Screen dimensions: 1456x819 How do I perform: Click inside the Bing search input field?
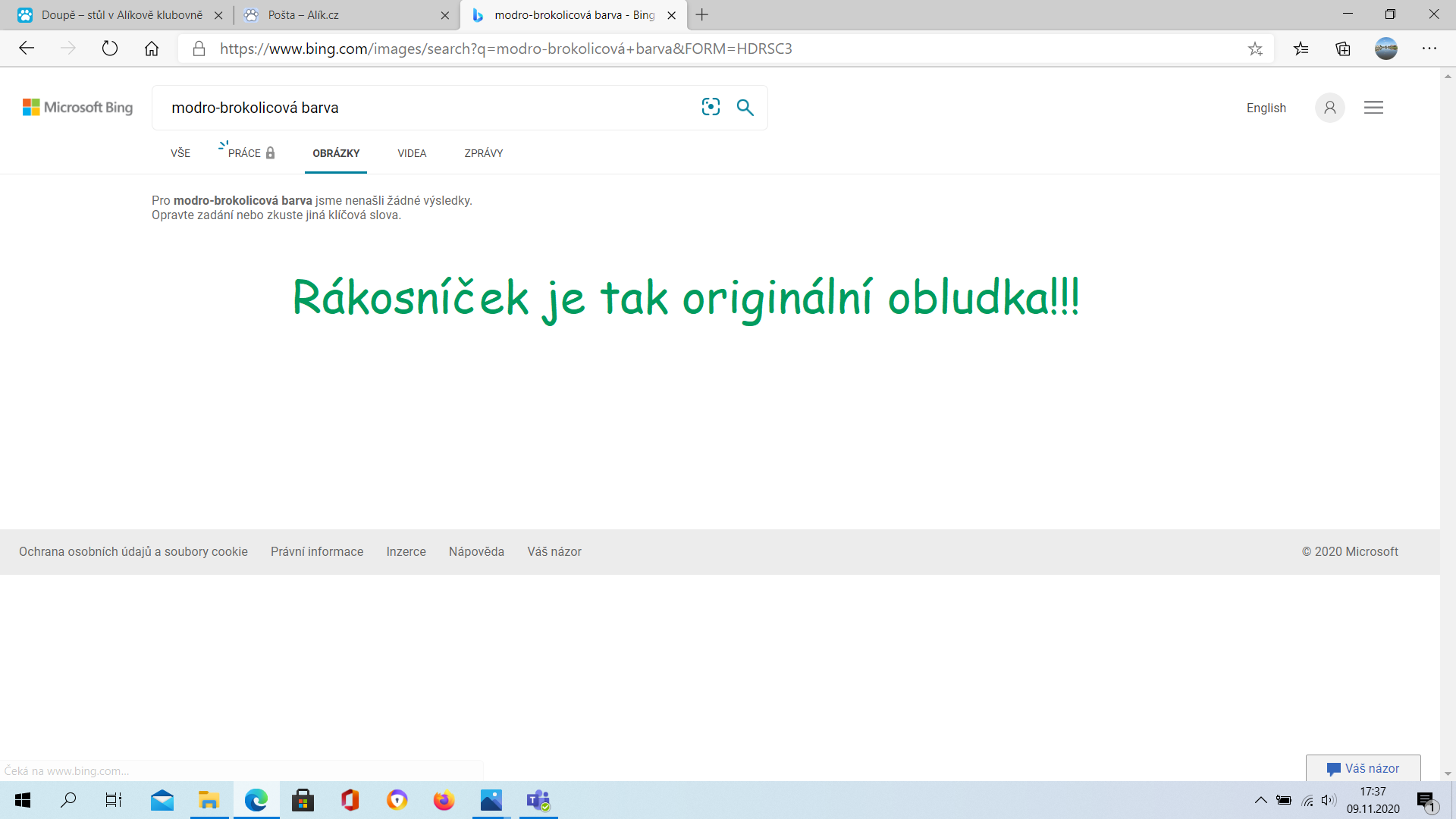[x=425, y=108]
